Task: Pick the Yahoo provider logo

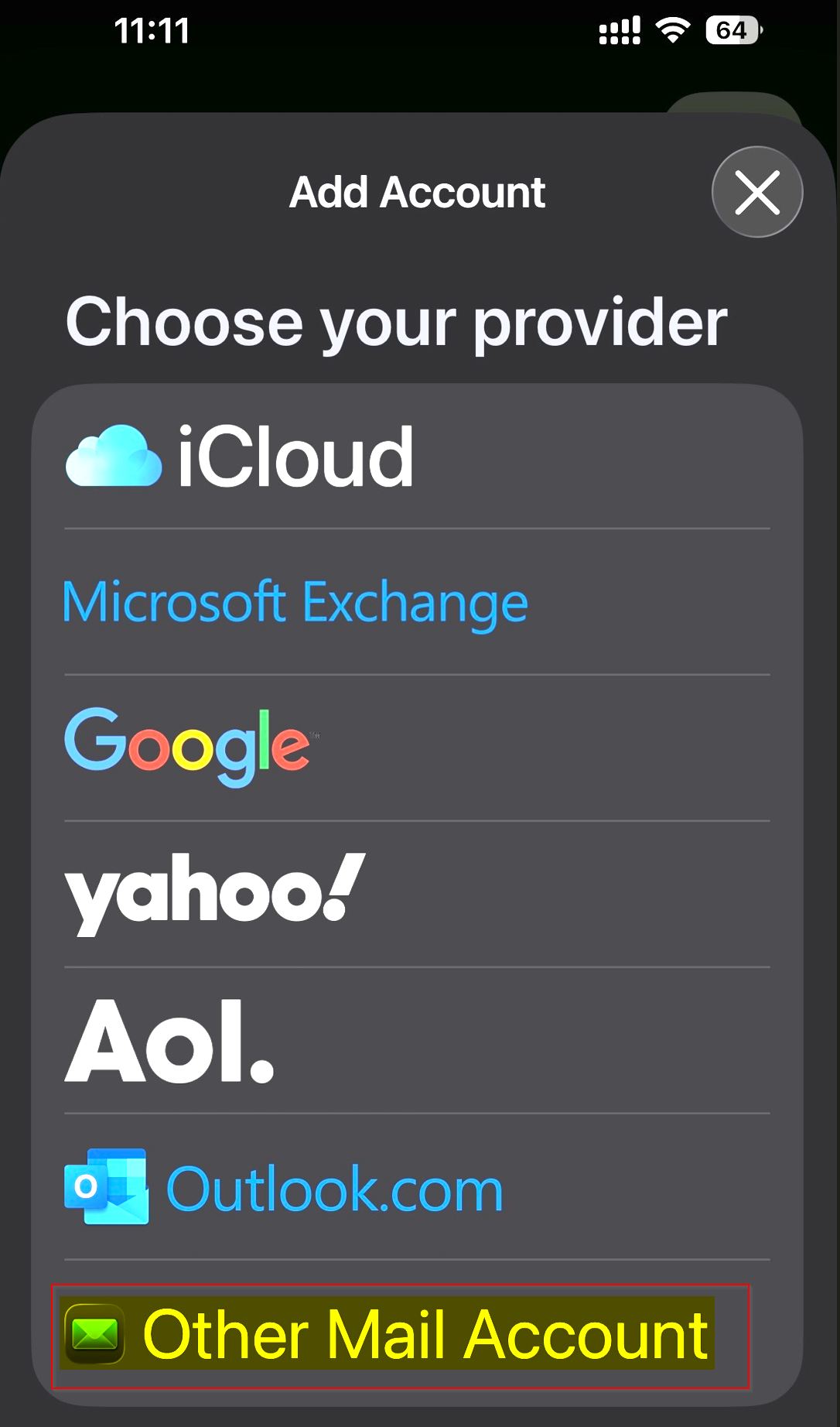Action: 213,892
